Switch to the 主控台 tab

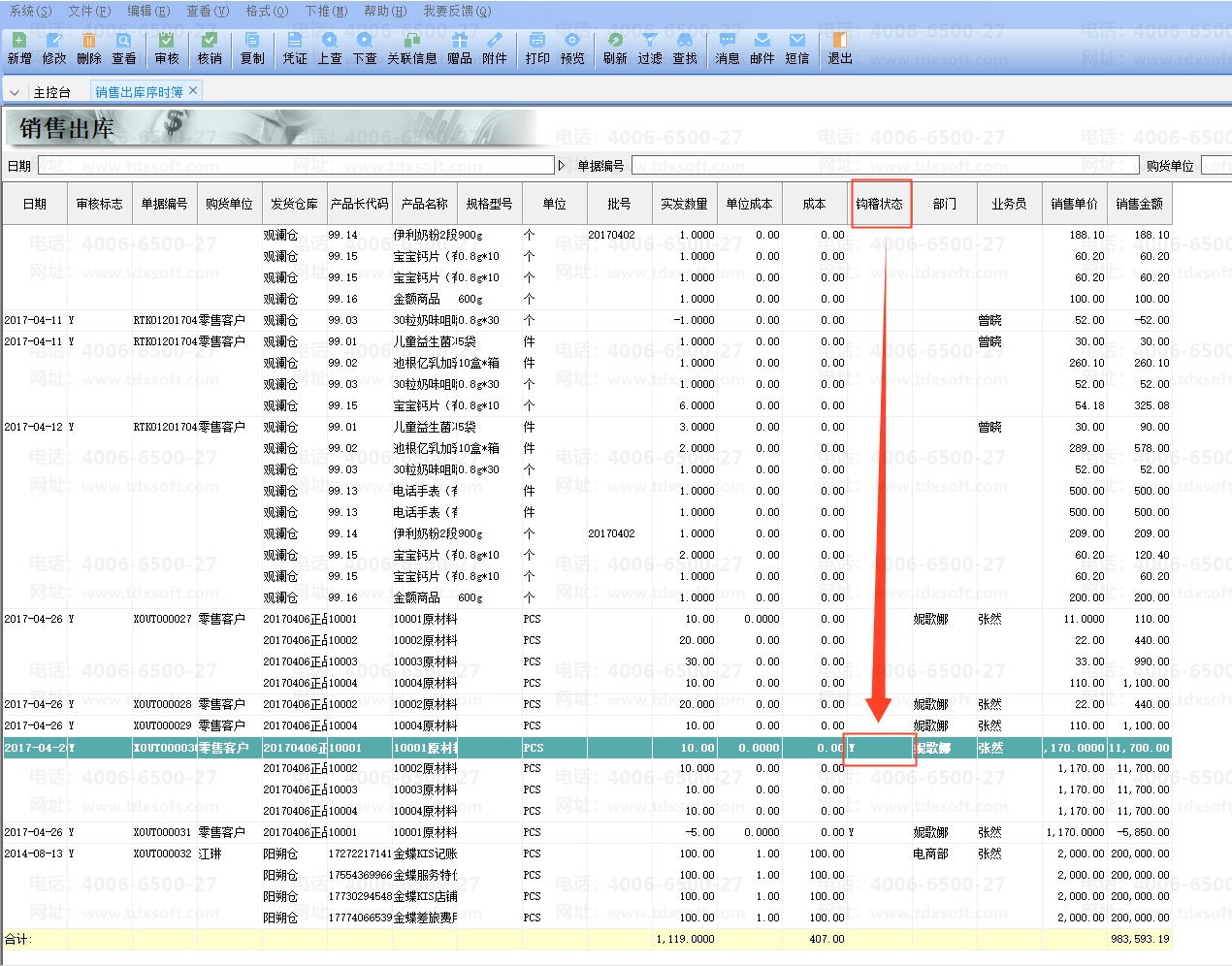(x=51, y=92)
